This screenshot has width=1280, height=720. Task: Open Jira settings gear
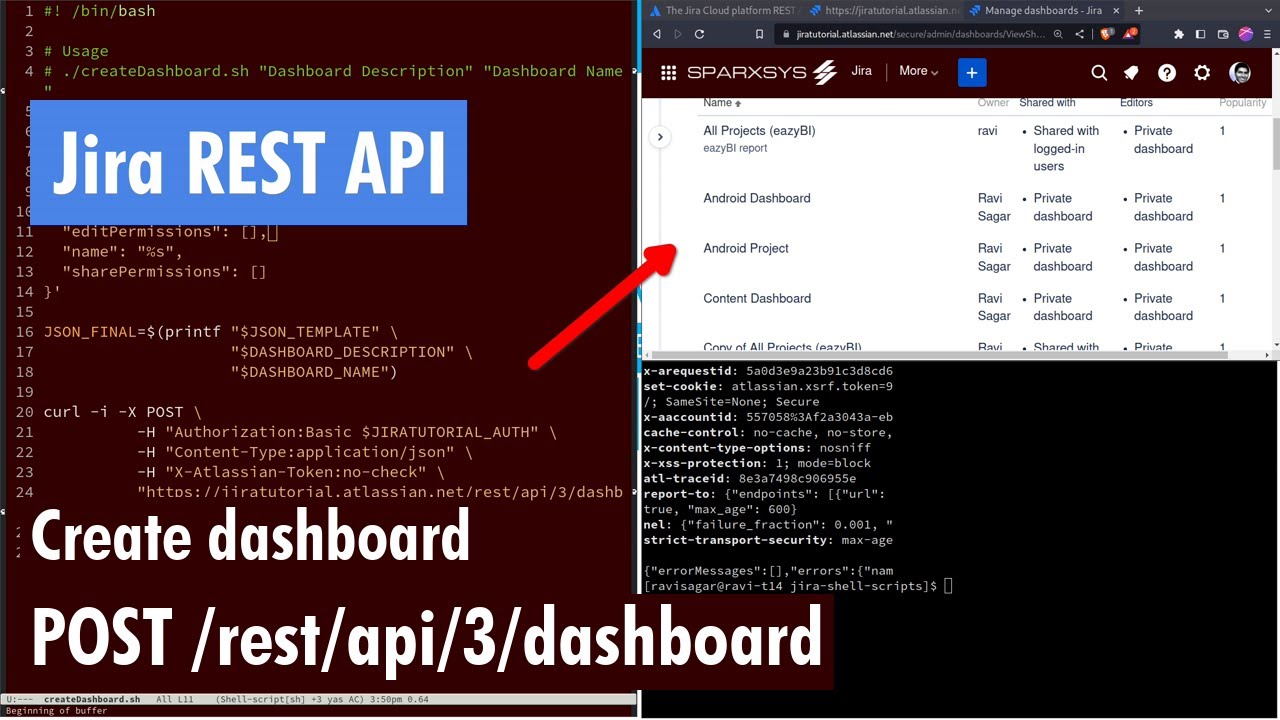1202,72
